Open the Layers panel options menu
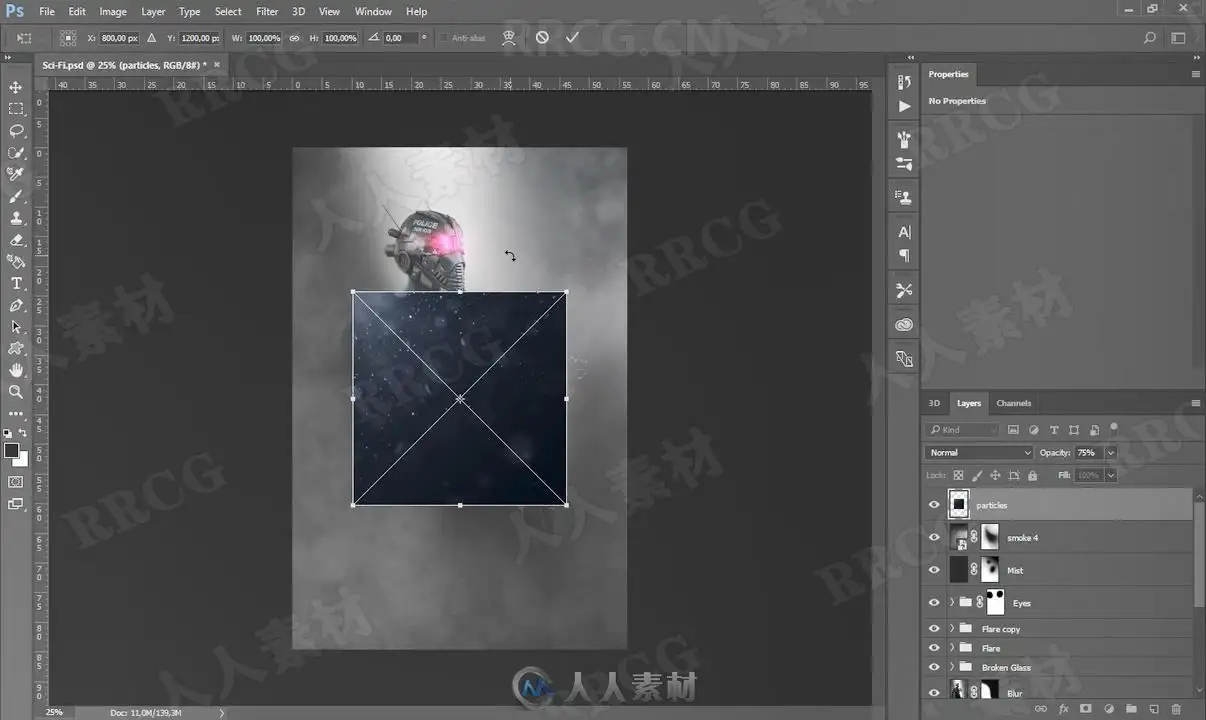The width and height of the screenshot is (1206, 720). [1195, 403]
